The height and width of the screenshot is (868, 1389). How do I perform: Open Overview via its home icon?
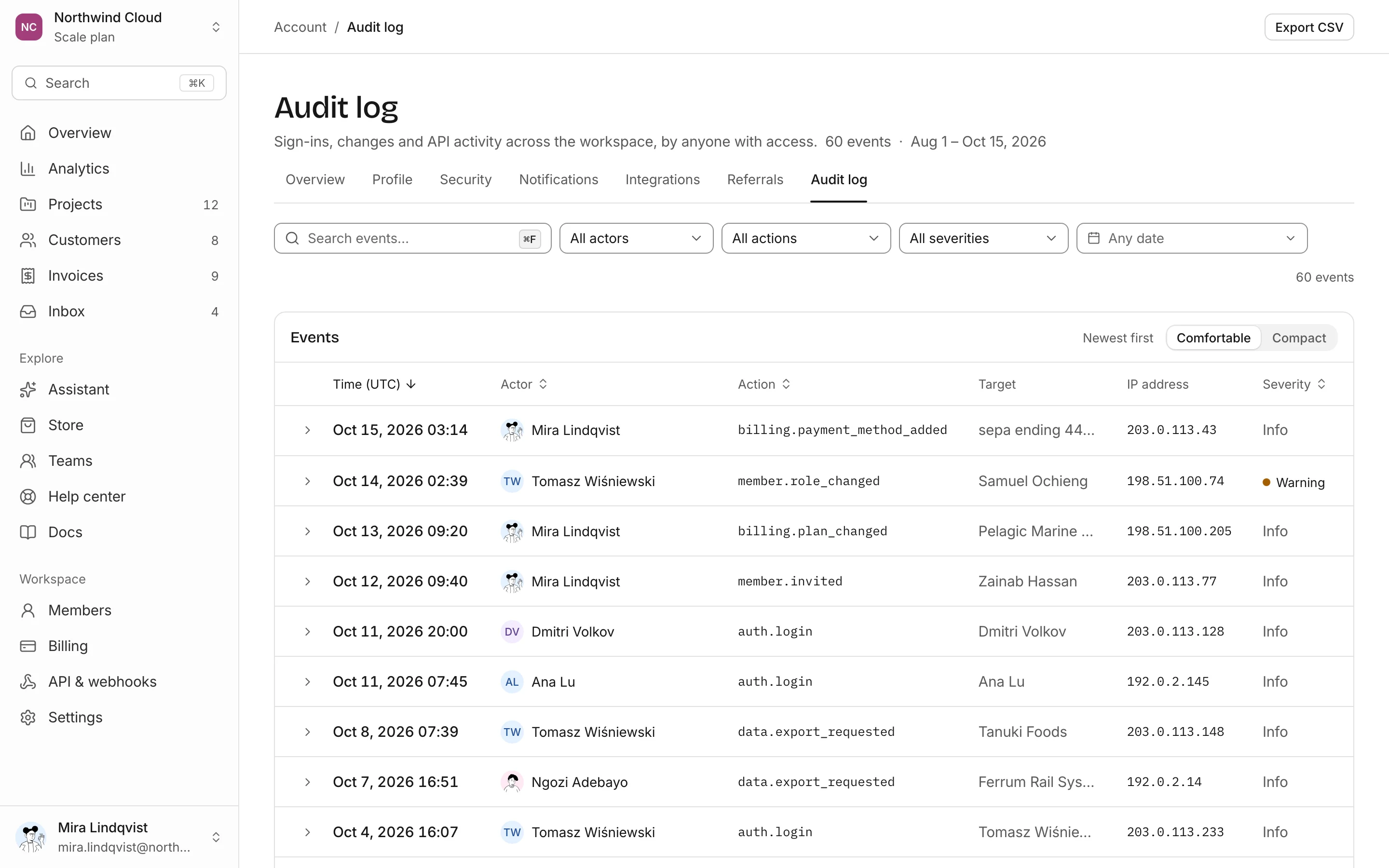(27, 133)
